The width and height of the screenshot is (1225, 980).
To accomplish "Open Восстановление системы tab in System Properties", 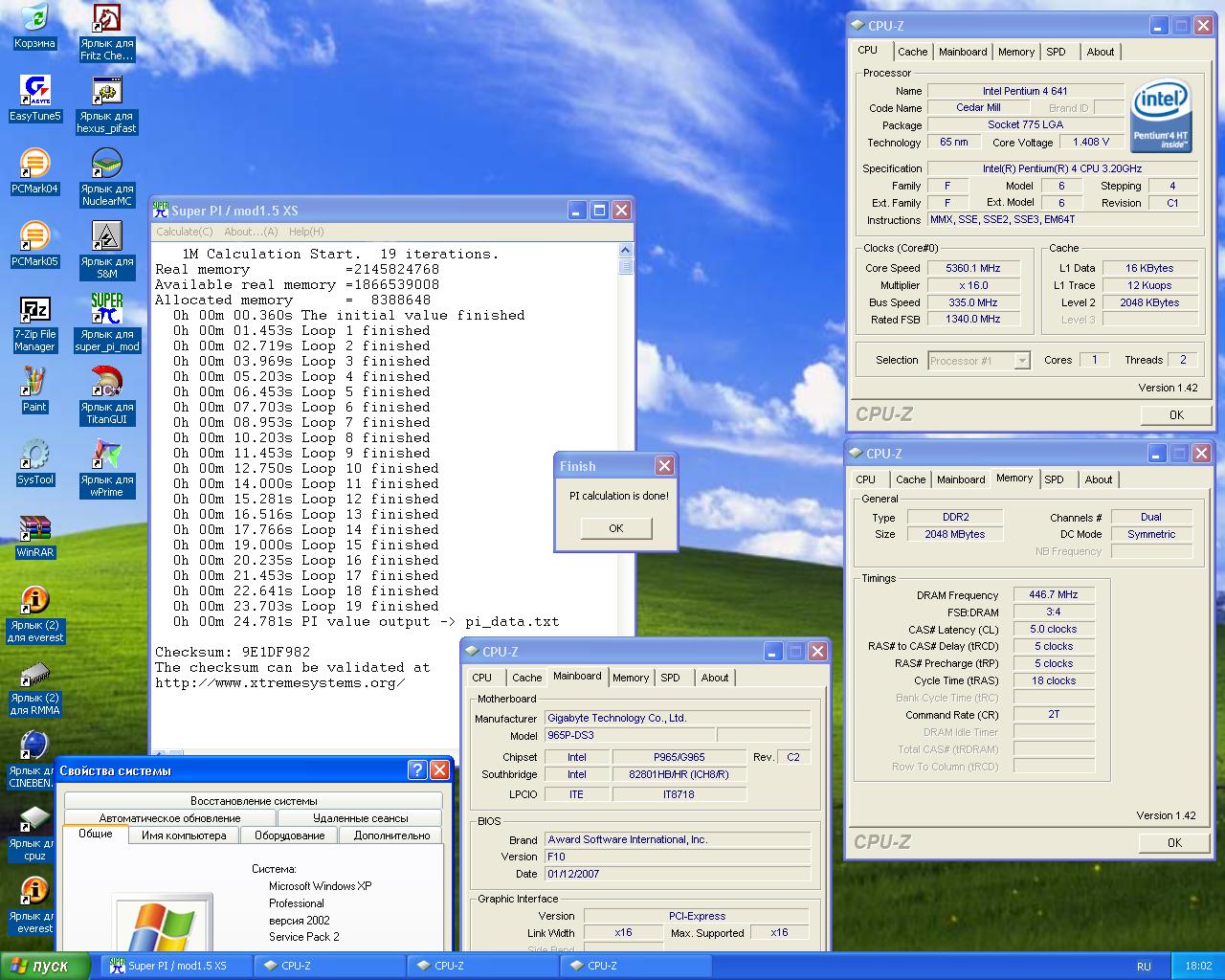I will pyautogui.click(x=254, y=801).
